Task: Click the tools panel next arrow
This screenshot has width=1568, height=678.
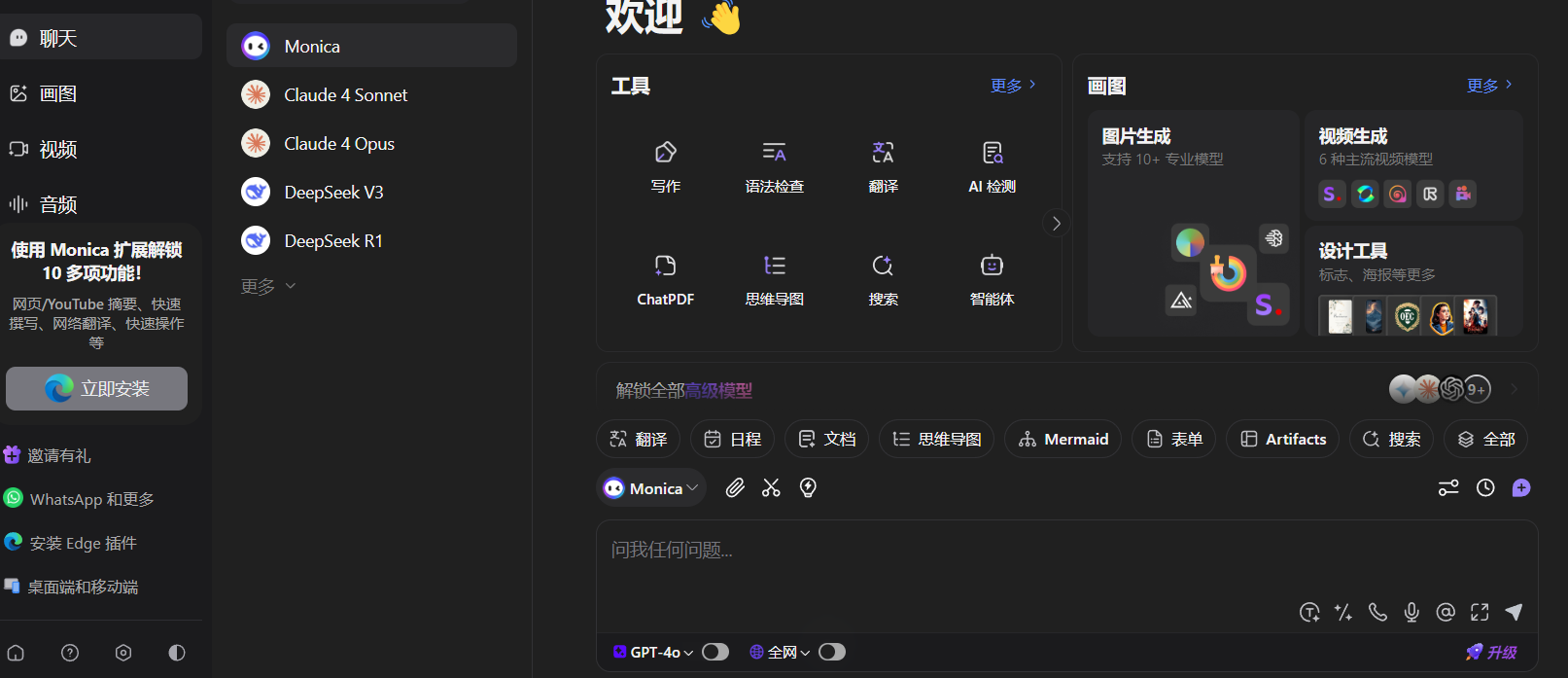Action: point(1057,223)
